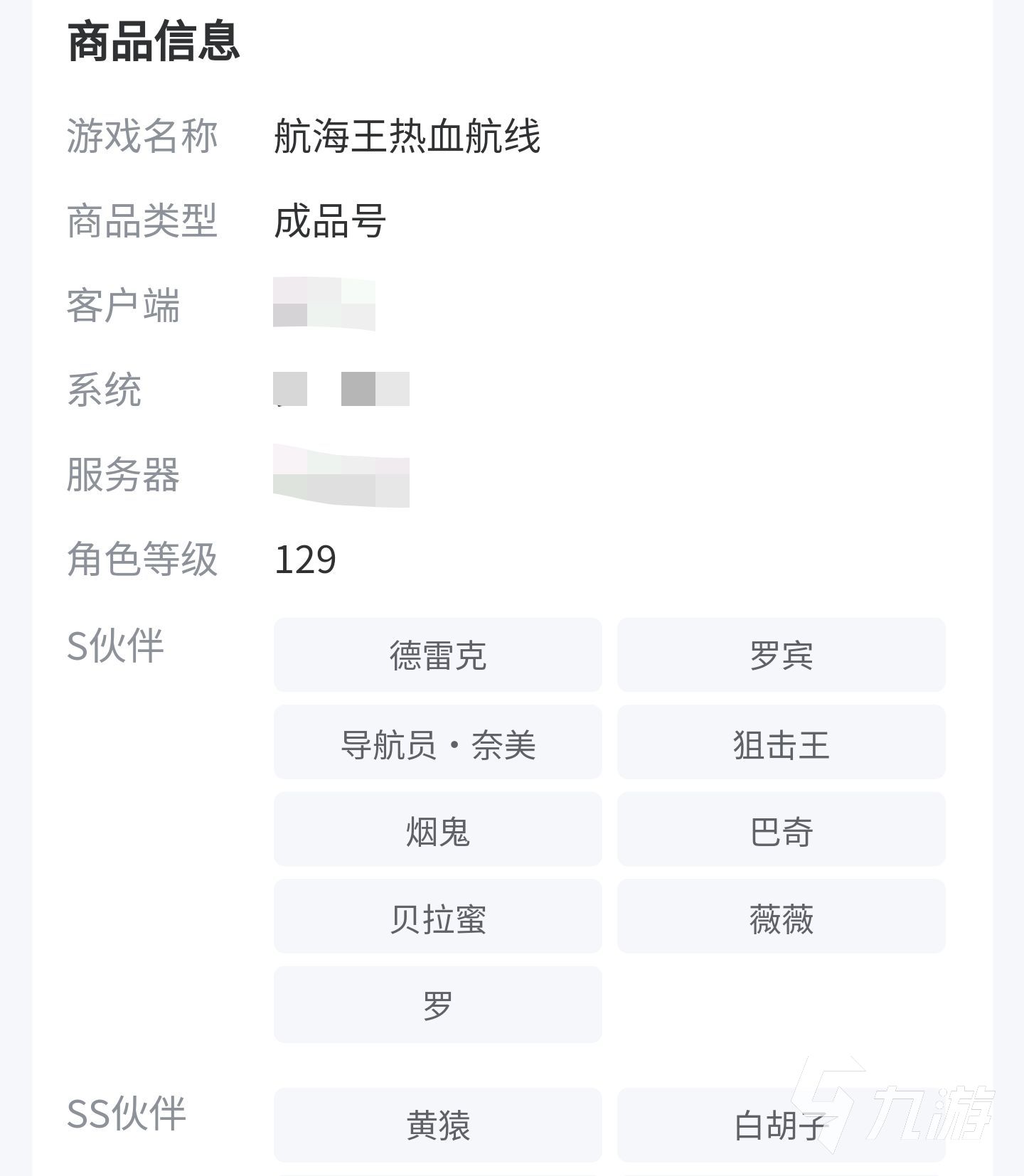The height and width of the screenshot is (1176, 1024).
Task: Tap the blurred 客户端 value
Action: pos(324,304)
